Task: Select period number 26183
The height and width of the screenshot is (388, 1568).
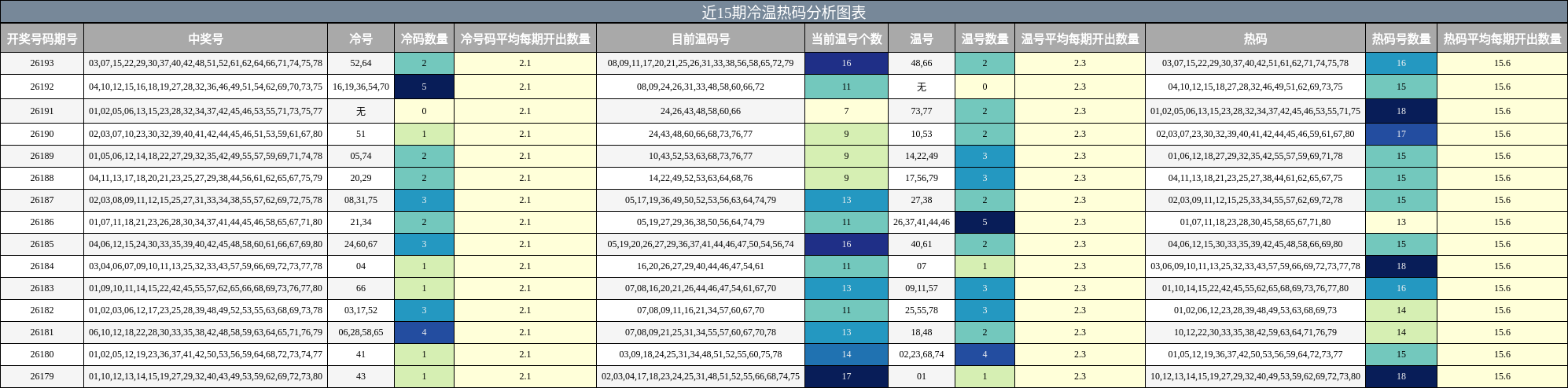Action: coord(42,288)
